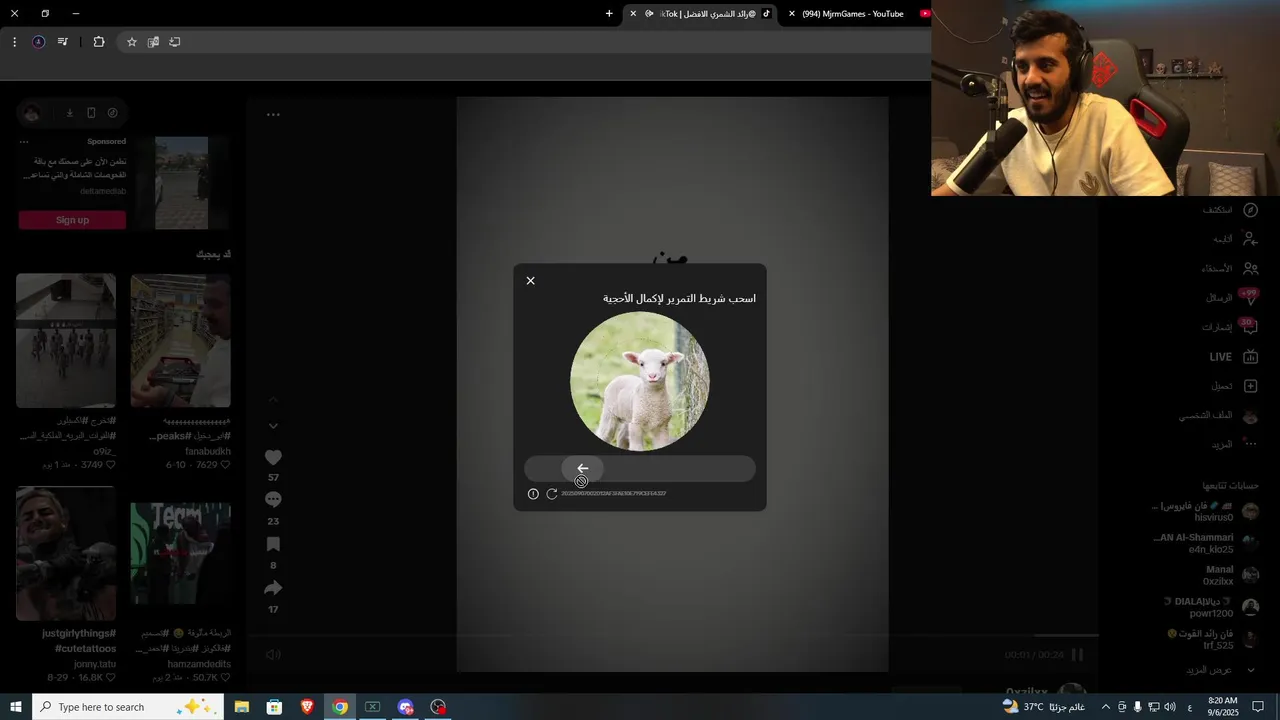1280x720 pixels.
Task: Open media controls playlist icon
Action: (x=62, y=42)
